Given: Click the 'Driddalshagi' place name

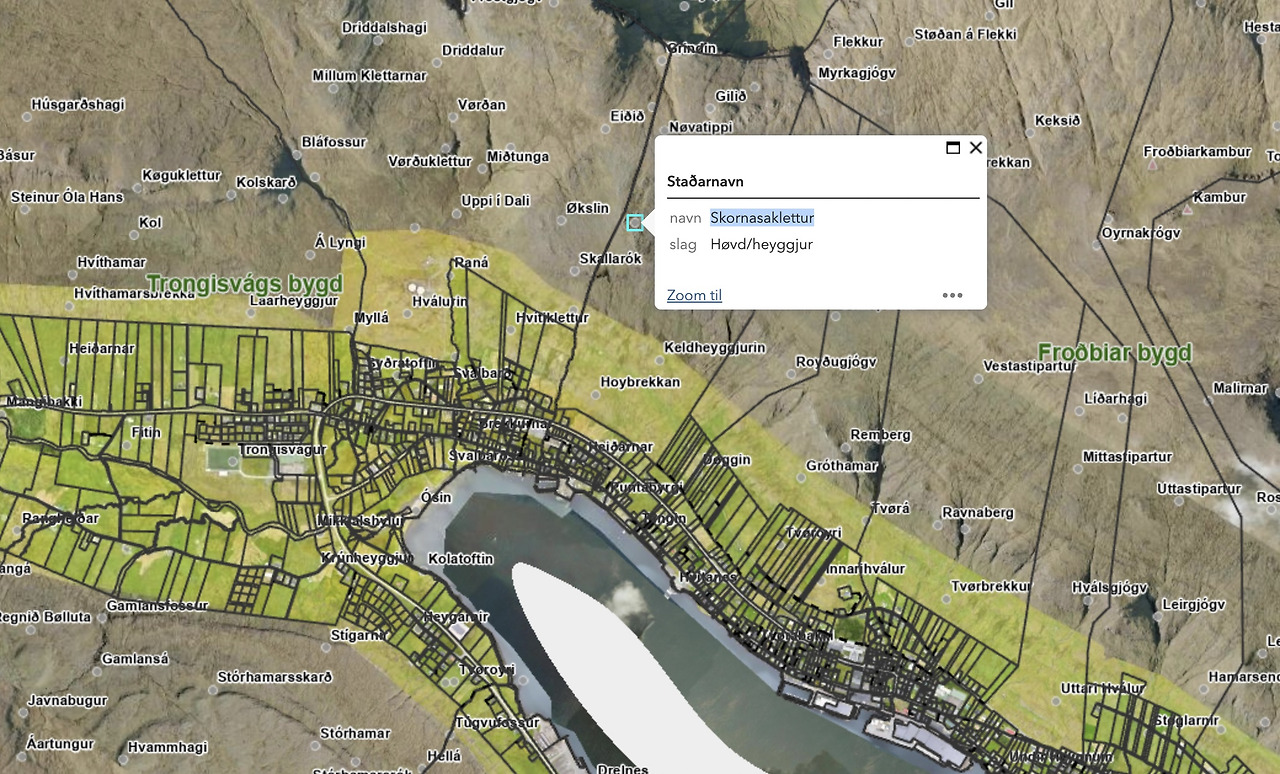Looking at the screenshot, I should [x=384, y=28].
